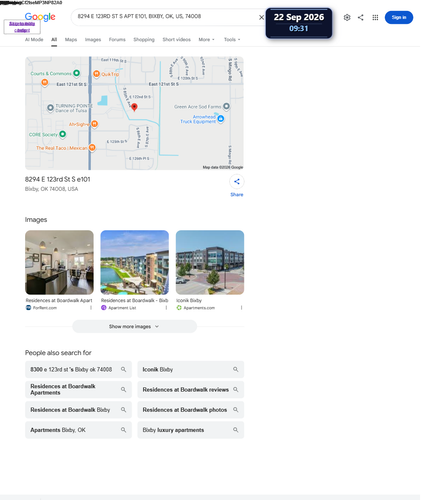425x500 pixels.
Task: Open options for Apartments.com image result
Action: pos(241,308)
